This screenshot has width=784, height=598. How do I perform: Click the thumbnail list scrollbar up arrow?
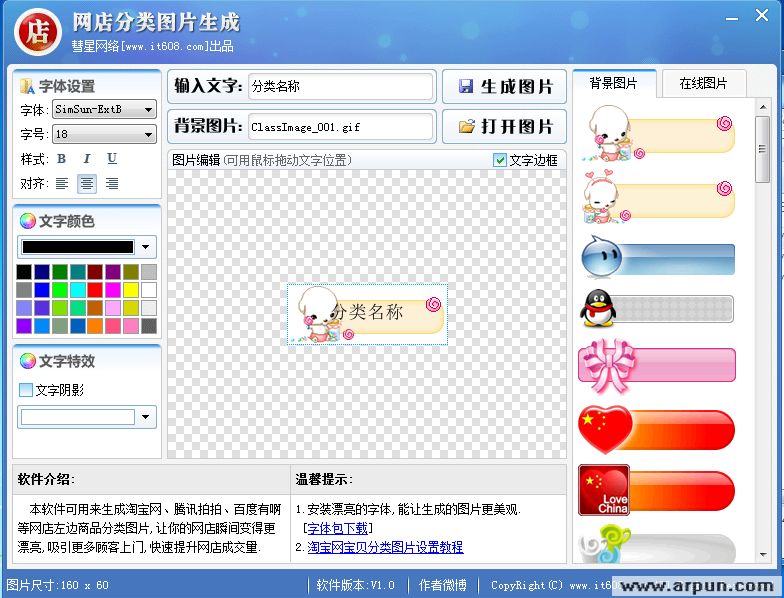pos(763,107)
